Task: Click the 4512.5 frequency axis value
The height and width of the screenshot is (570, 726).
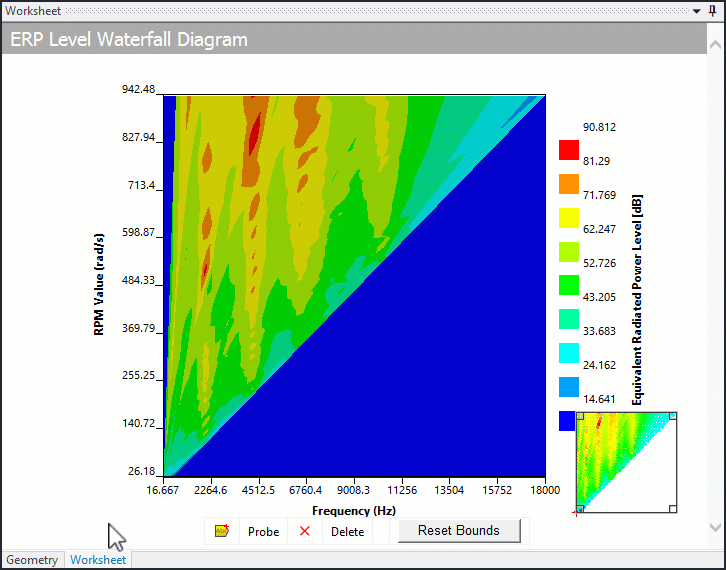Action: coord(258,490)
